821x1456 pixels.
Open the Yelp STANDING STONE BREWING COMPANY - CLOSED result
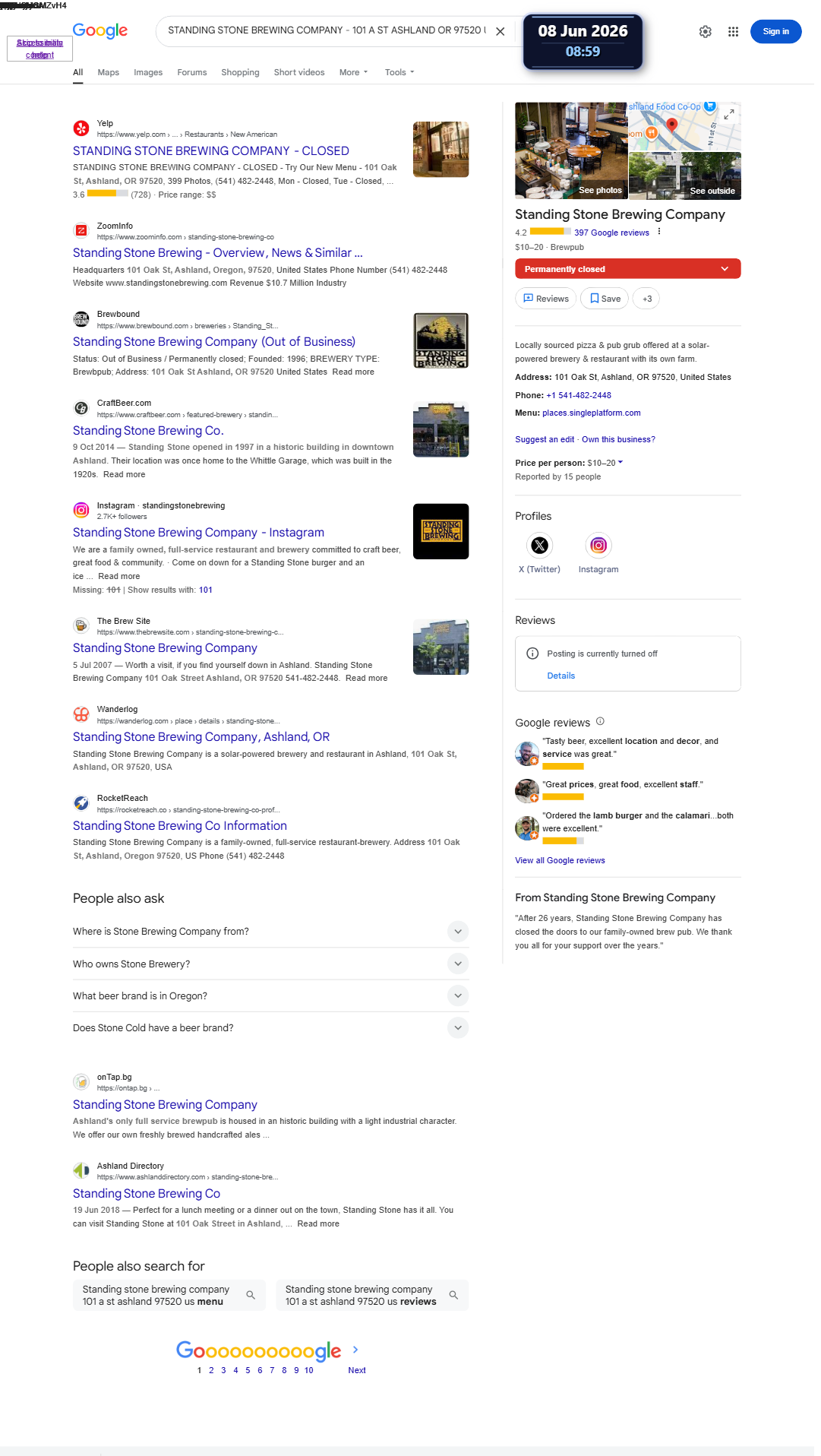coord(211,151)
